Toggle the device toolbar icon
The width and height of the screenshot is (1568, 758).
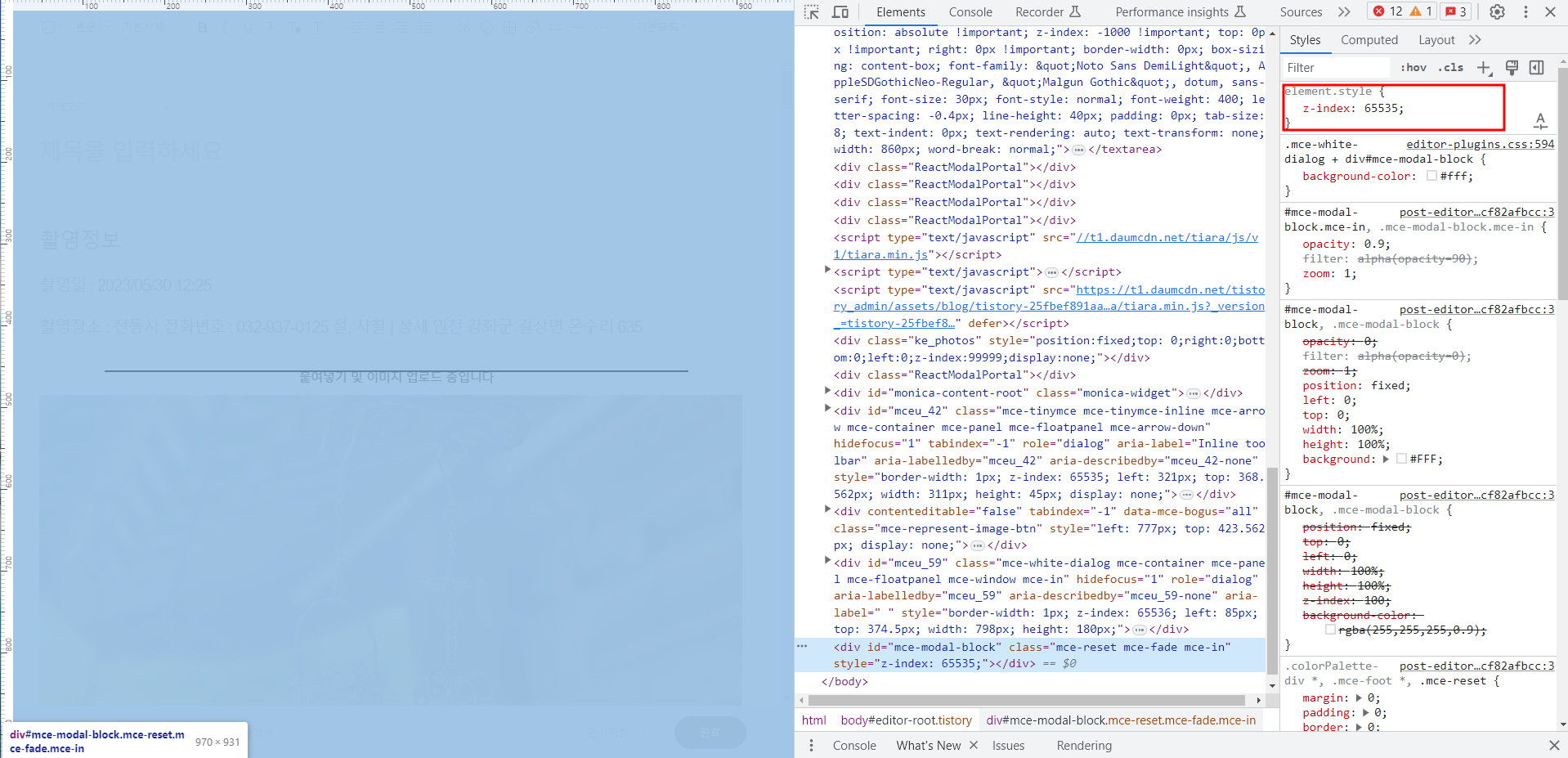coord(840,11)
